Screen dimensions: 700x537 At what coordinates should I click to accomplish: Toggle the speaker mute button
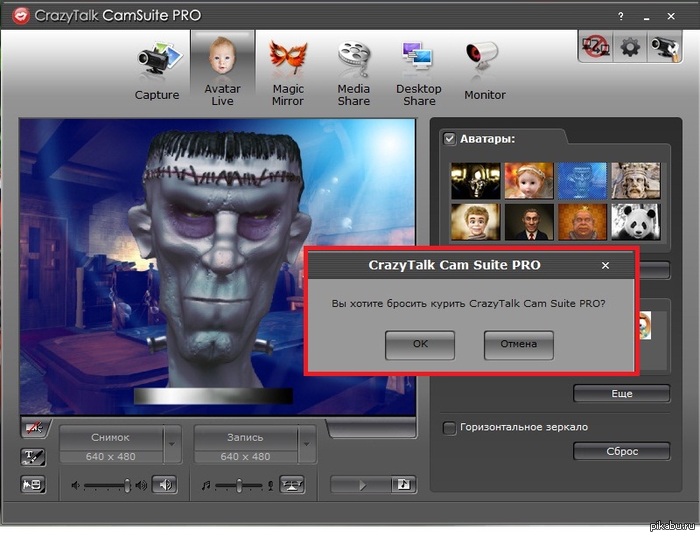tap(165, 485)
